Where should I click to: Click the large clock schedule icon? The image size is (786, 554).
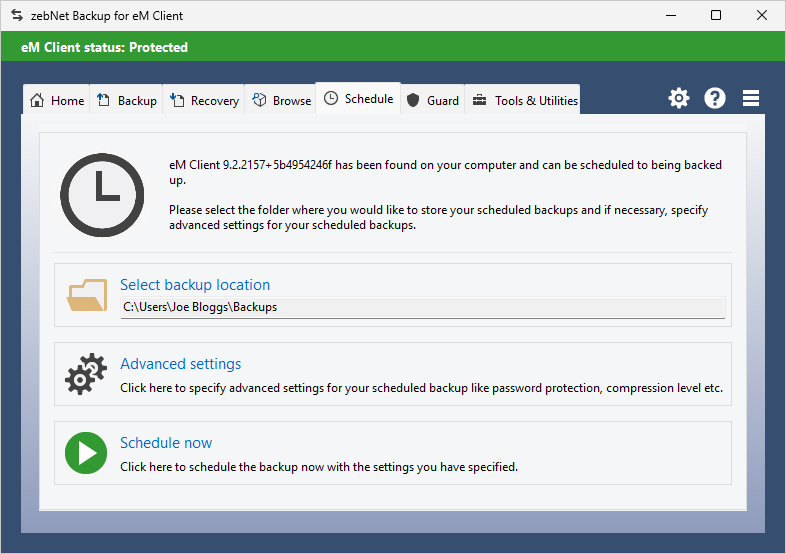[102, 194]
